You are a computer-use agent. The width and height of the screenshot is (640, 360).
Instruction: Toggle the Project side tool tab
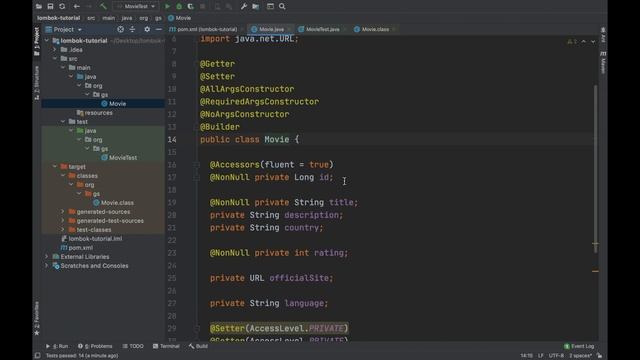tap(37, 41)
